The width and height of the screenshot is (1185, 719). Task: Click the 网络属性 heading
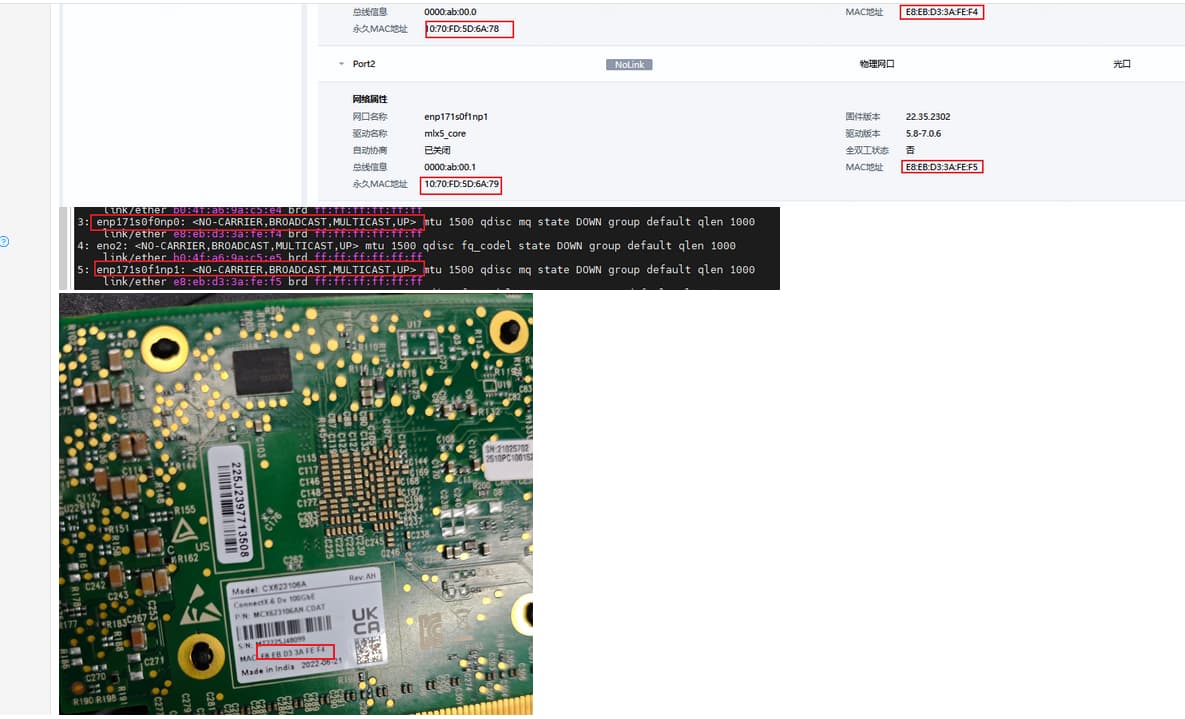(x=370, y=99)
